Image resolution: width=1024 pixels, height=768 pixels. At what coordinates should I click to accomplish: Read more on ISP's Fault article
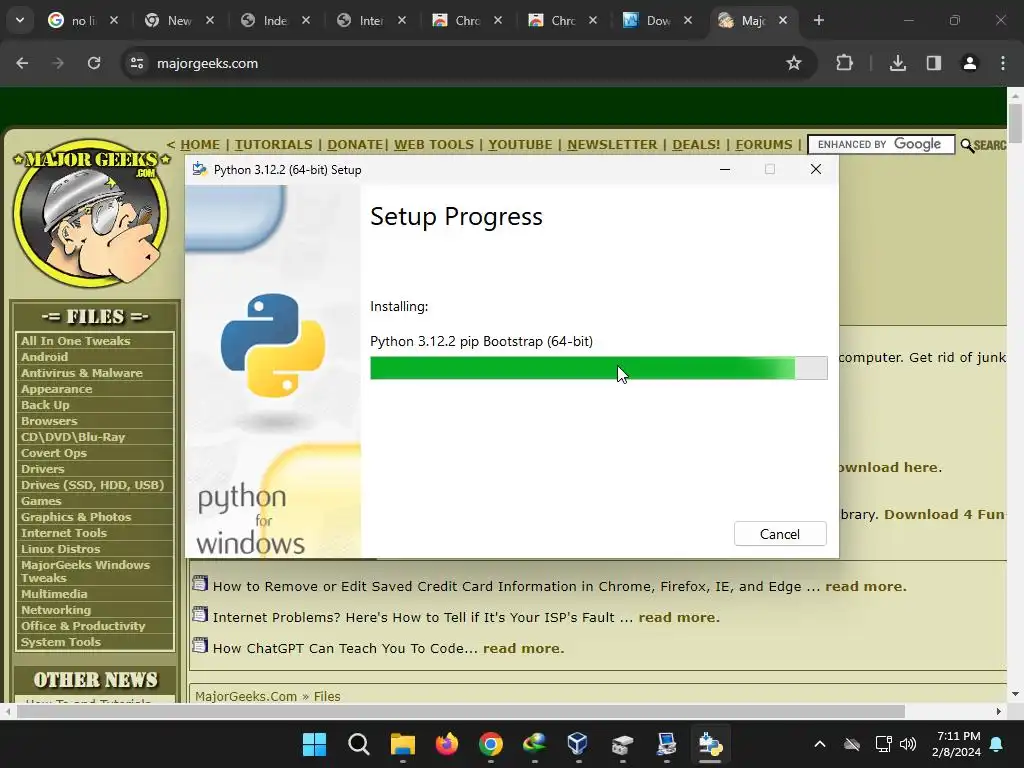[679, 618]
